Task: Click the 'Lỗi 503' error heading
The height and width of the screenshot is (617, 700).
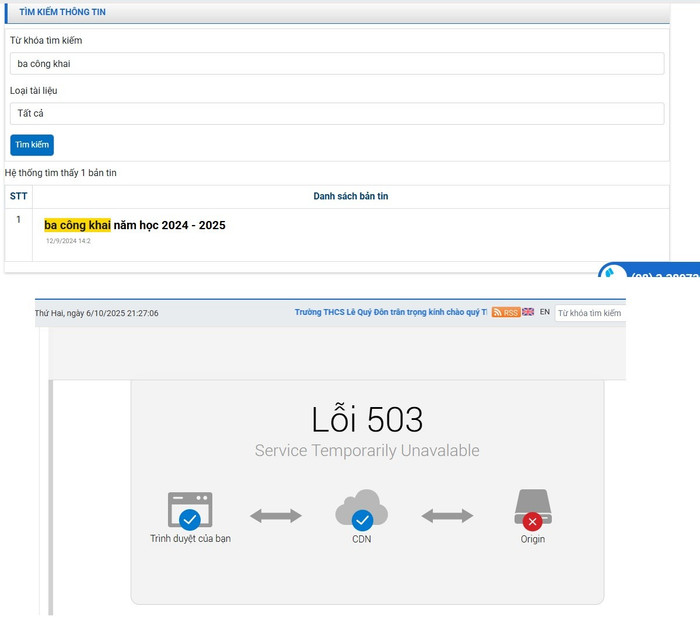Action: tap(367, 419)
